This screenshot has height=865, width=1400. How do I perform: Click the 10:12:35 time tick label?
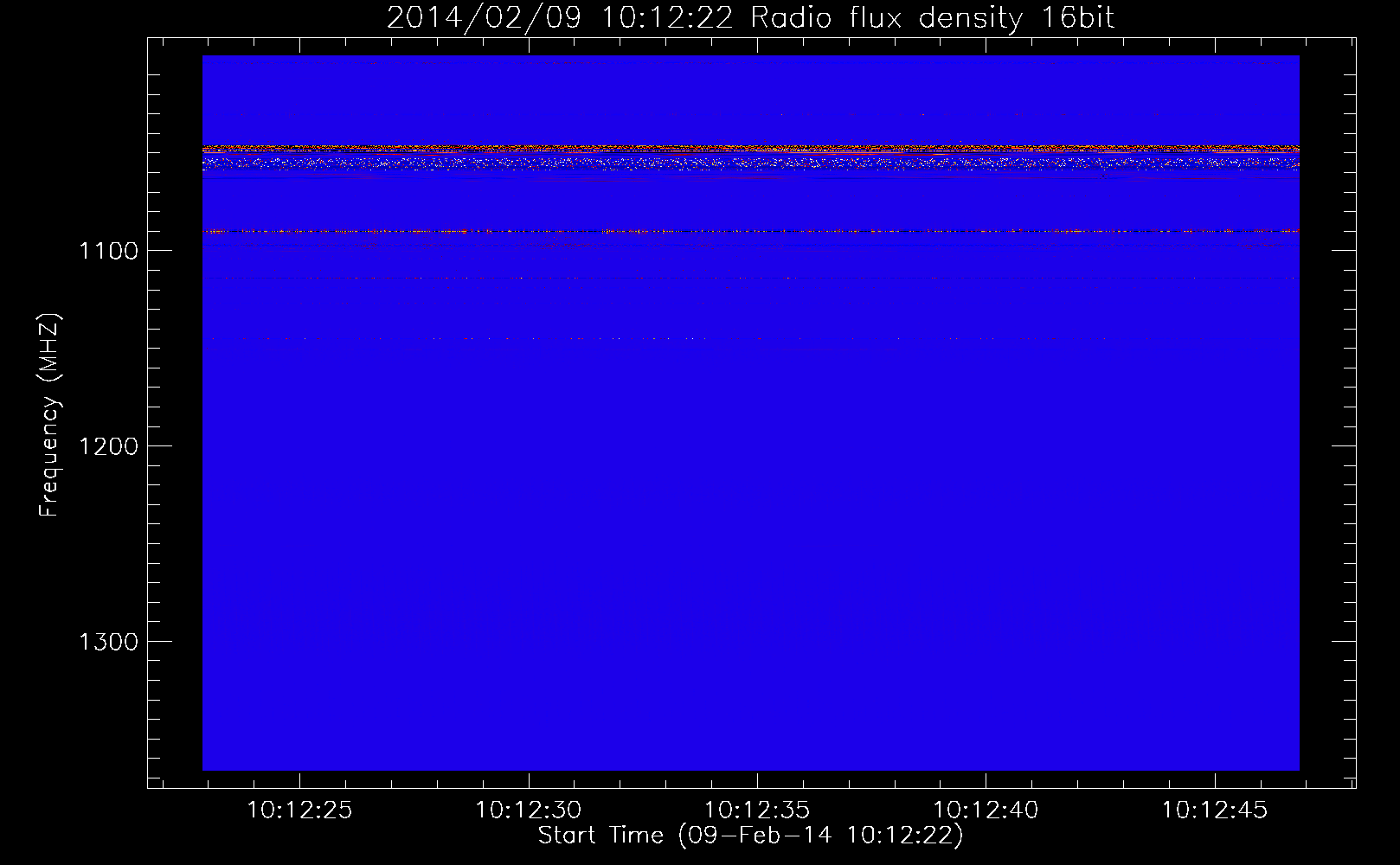[757, 811]
